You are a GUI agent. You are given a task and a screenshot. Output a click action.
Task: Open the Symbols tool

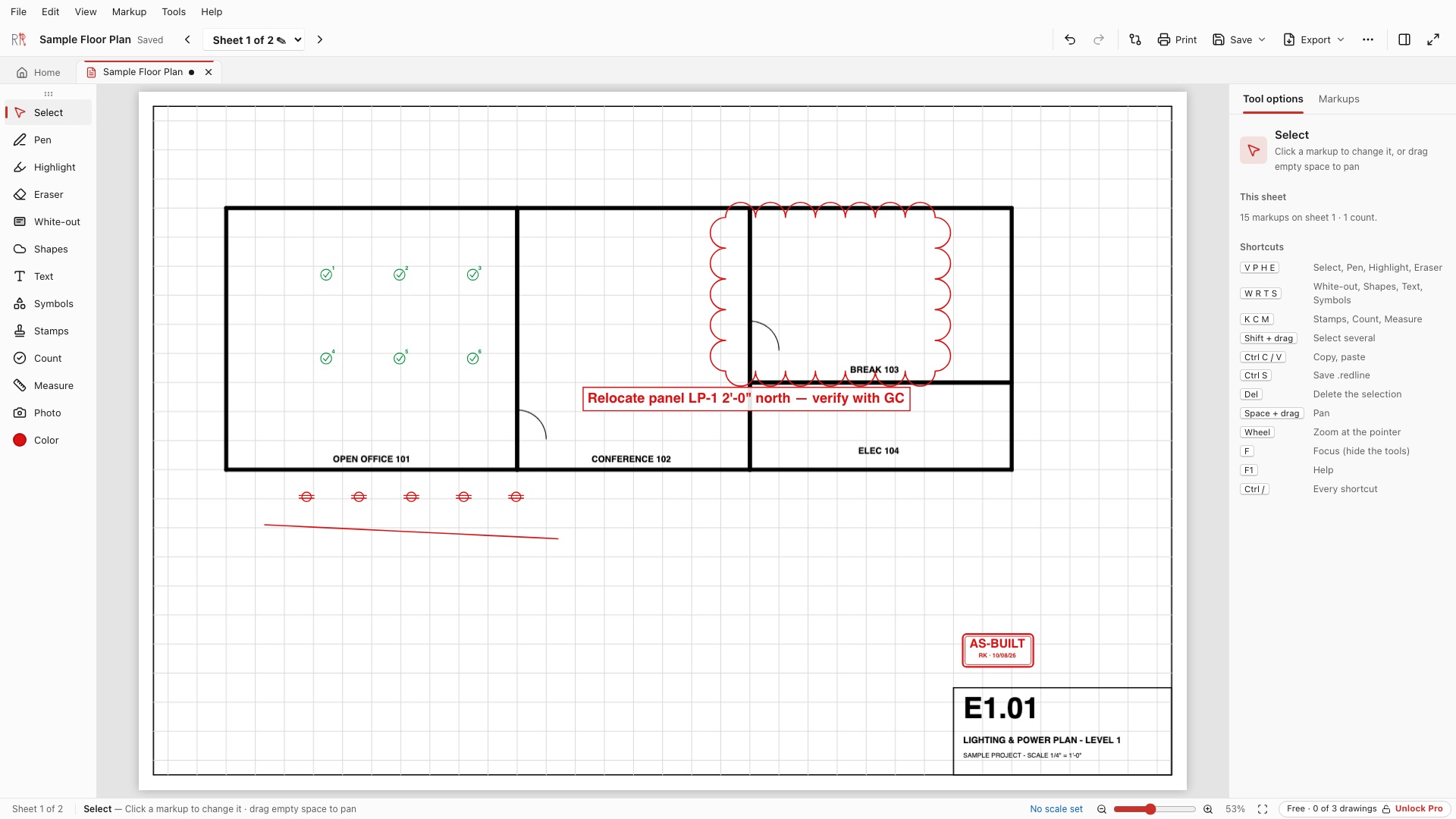tap(48, 303)
